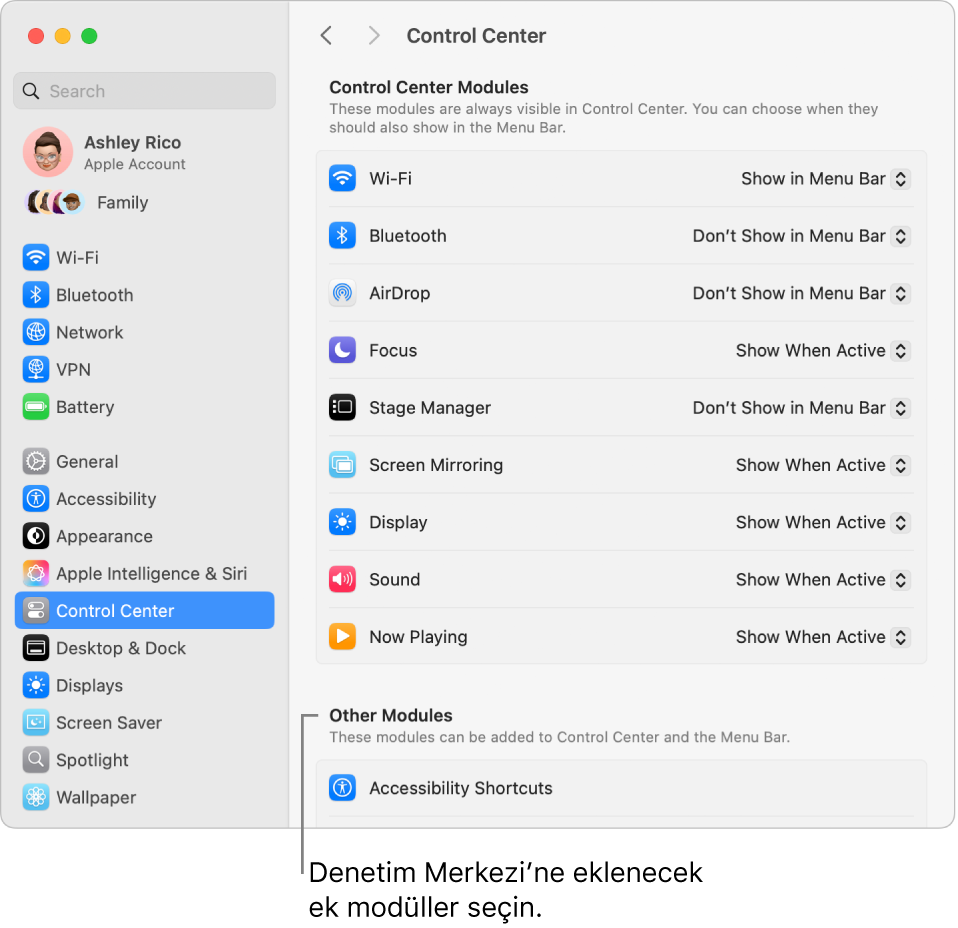
Task: Click the Accessibility icon in the sidebar
Action: pyautogui.click(x=36, y=499)
